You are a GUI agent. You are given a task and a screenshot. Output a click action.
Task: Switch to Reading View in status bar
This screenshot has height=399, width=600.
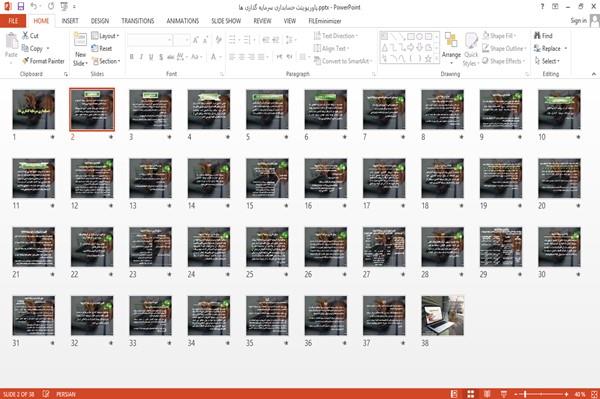coord(487,394)
